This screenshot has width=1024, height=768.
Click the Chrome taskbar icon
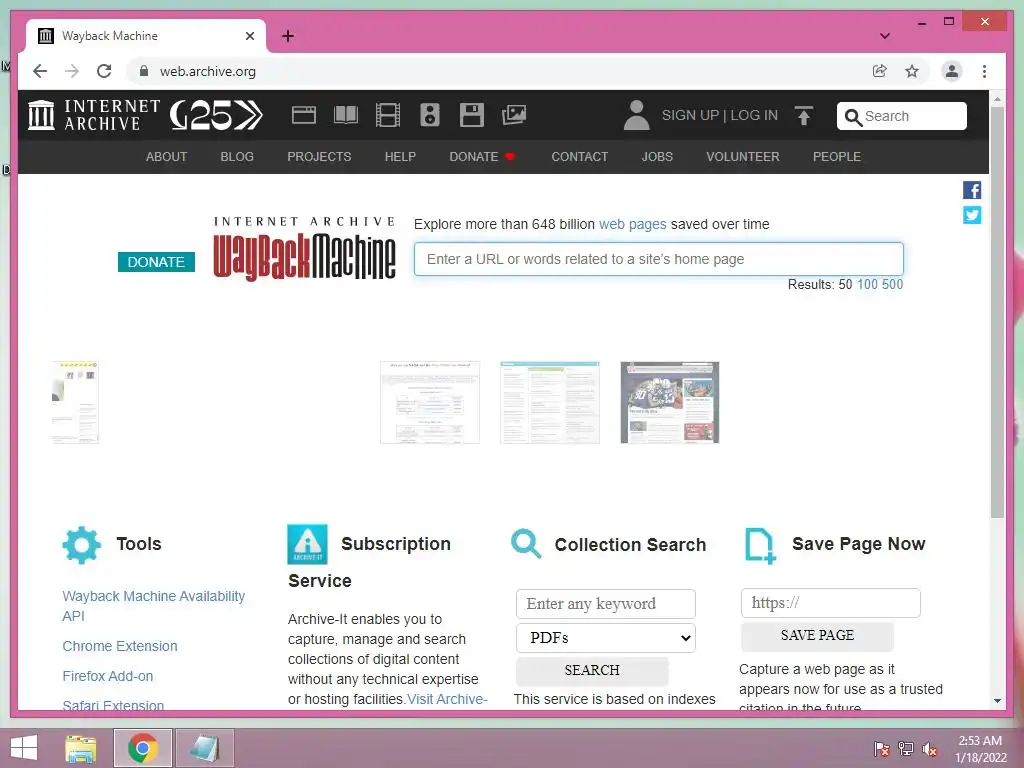[142, 748]
